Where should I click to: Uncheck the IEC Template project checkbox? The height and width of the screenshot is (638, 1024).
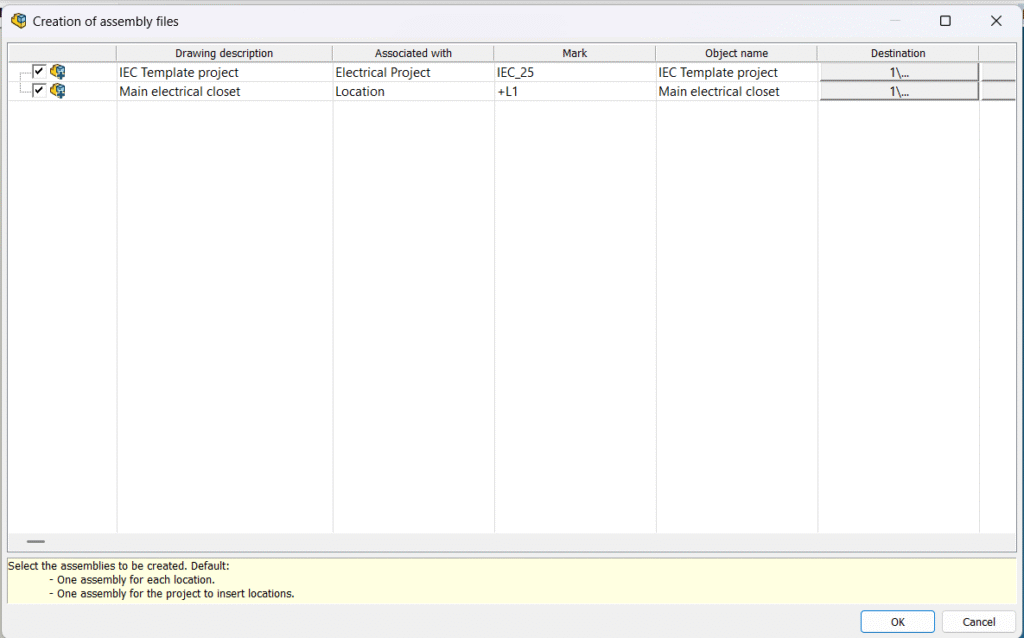click(x=39, y=71)
